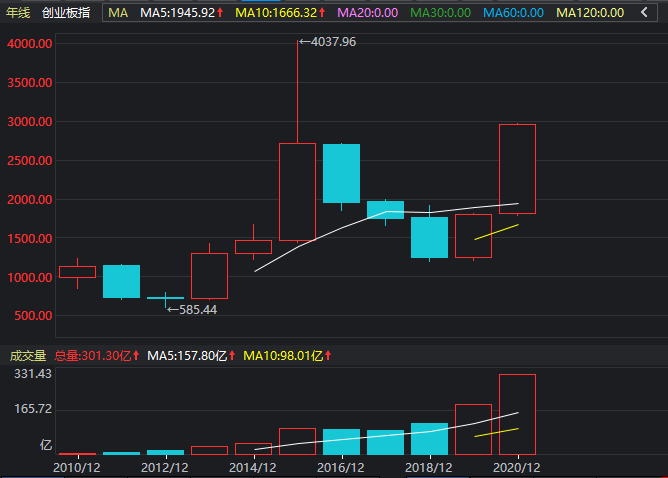Click the 成交量 volume indicator label
Screen dimensions: 668x478
[28, 356]
